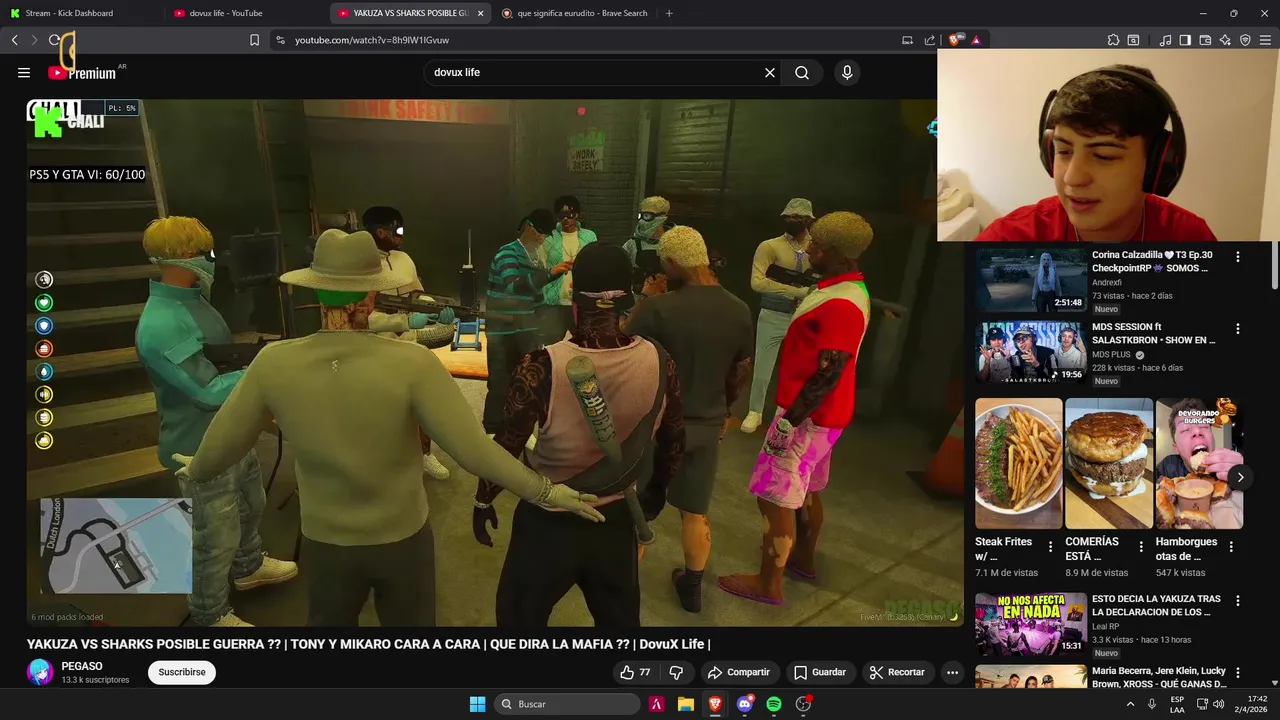Switch to the 'que significa eurudito' tab
1280x720 pixels.
click(x=574, y=13)
